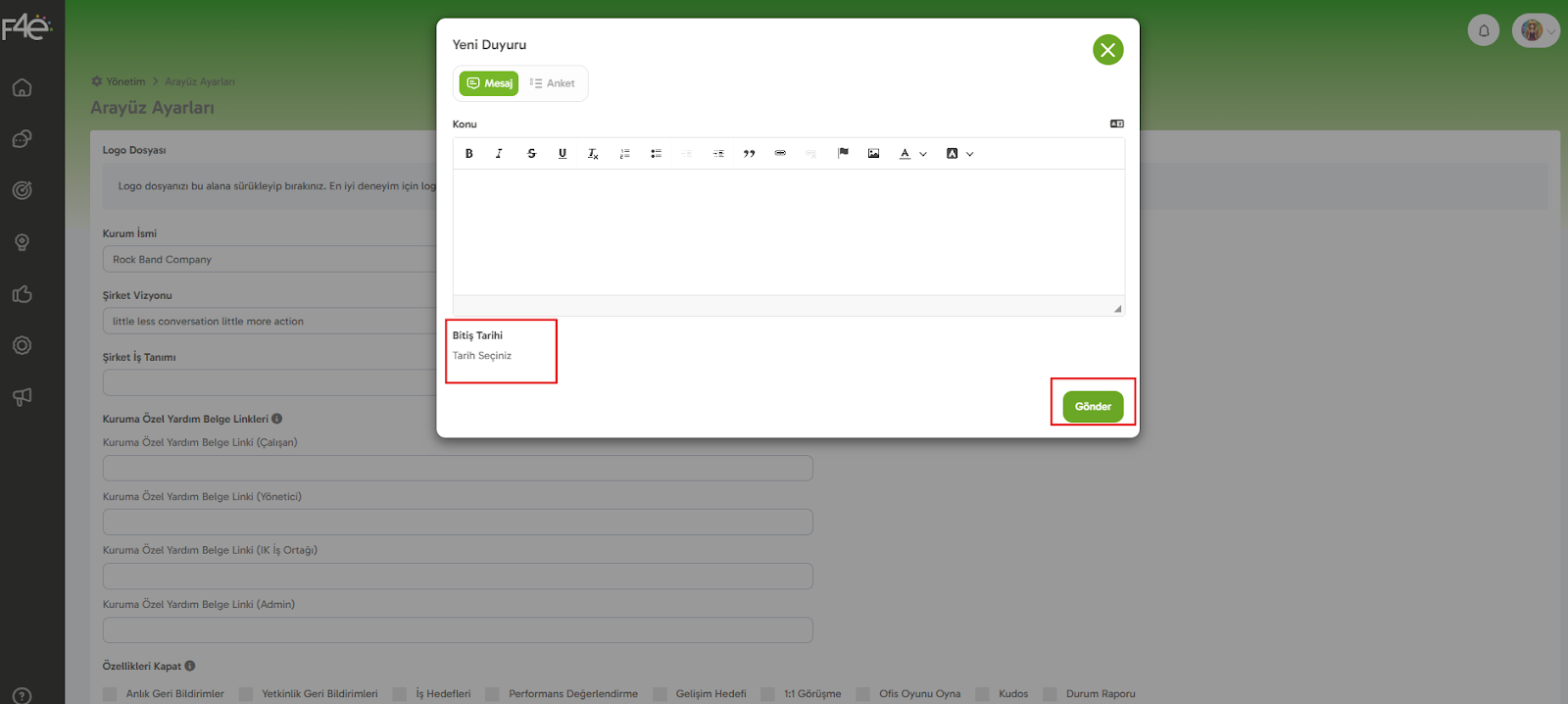Click inside the Konu message text area
Viewport: 1568px width, 704px height.
tap(788, 231)
